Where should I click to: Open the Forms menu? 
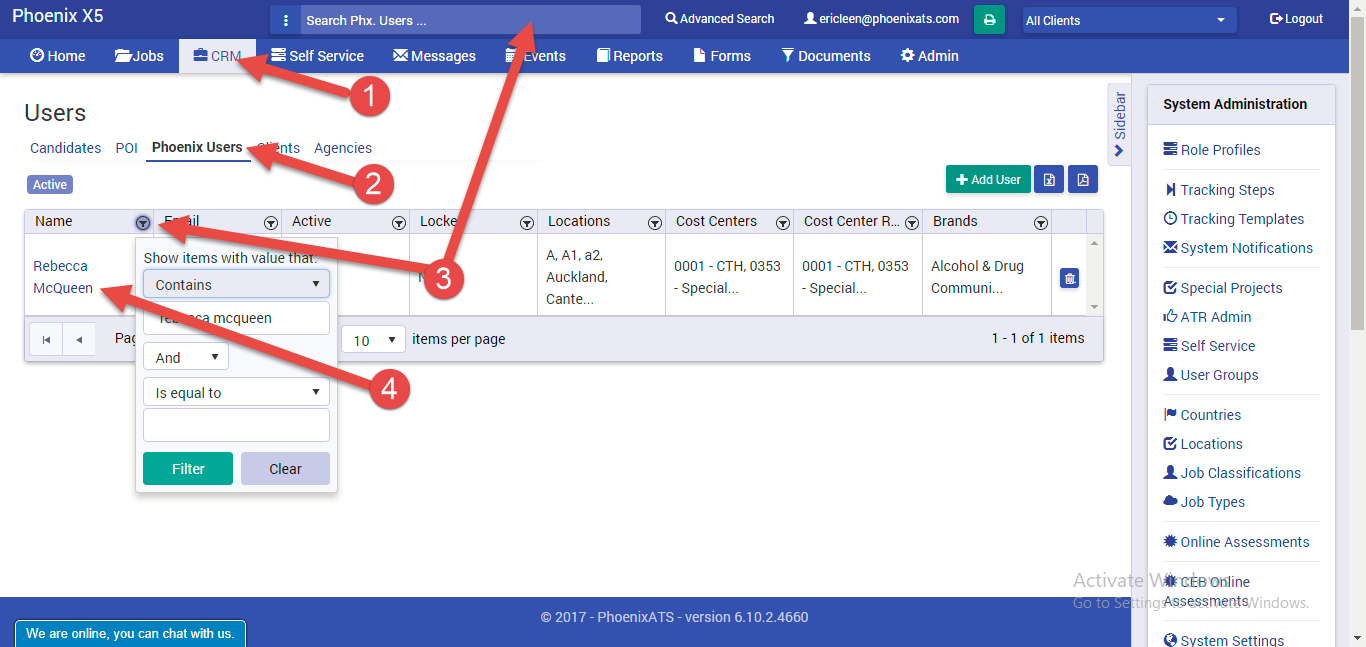[x=722, y=56]
